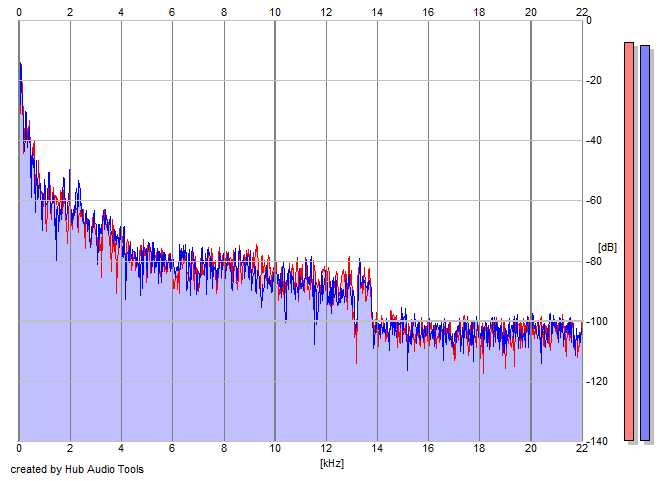The width and height of the screenshot is (664, 481).
Task: Click the 'created by Hub Audio Tools' credit text
Action: [77, 469]
